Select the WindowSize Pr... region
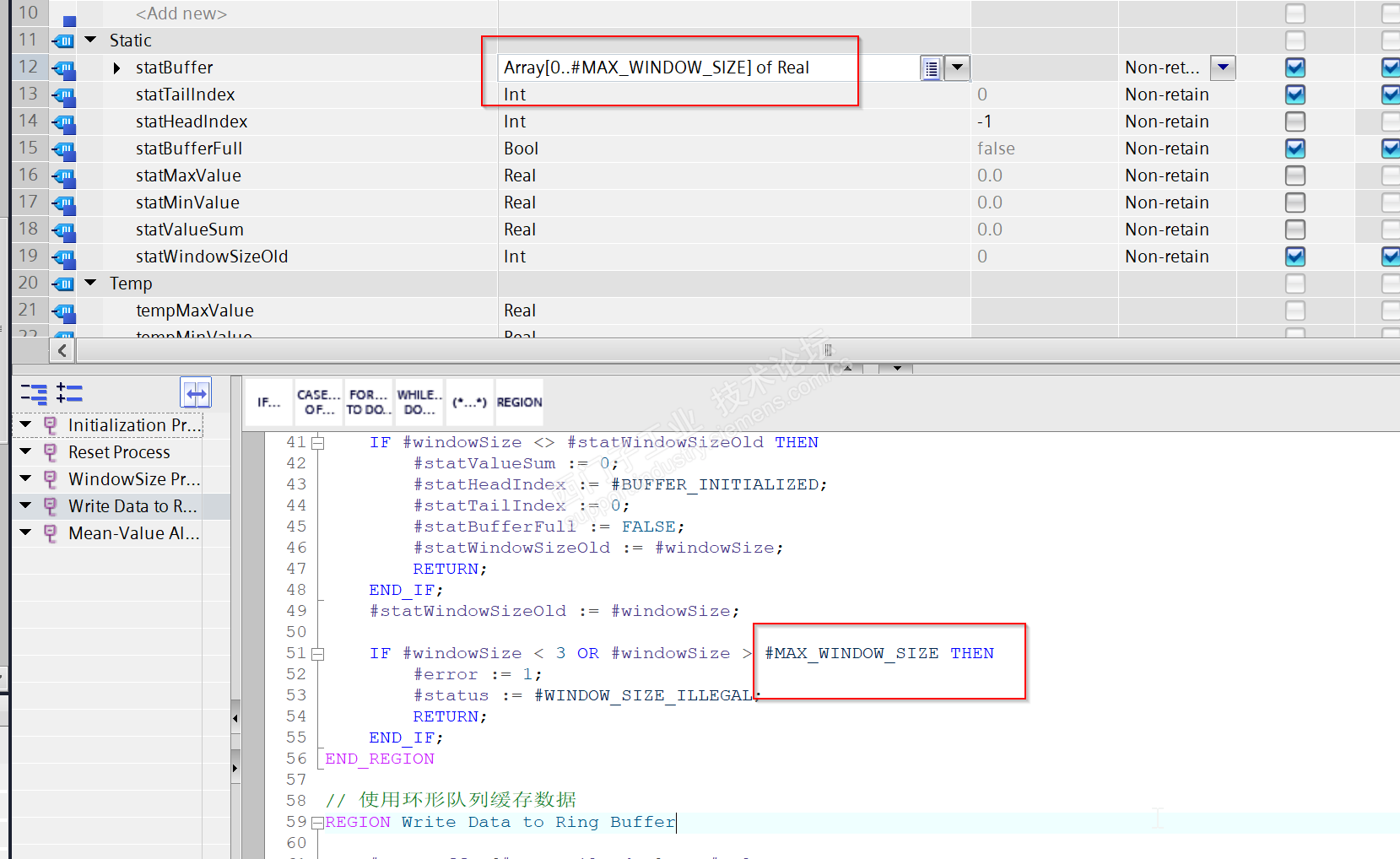 coord(134,479)
